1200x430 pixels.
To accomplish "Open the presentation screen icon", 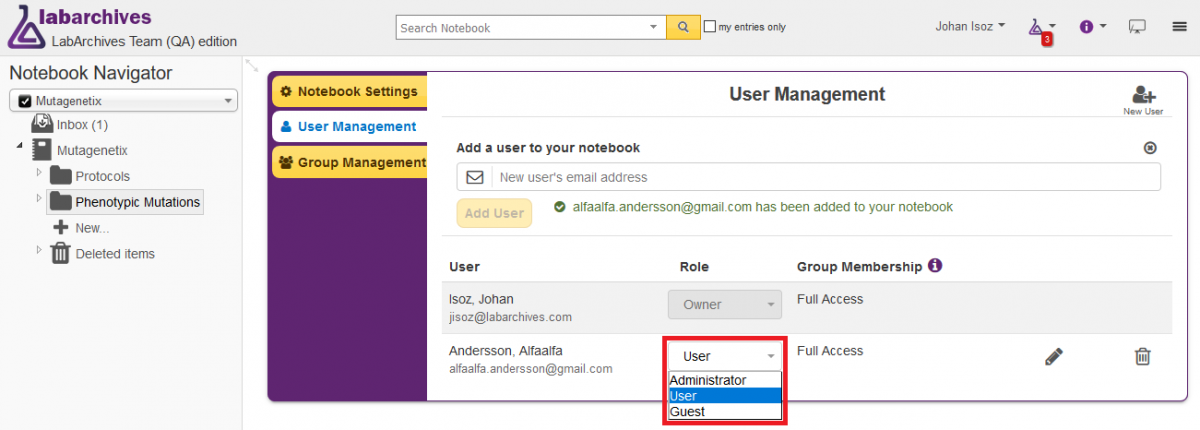I will pyautogui.click(x=1137, y=27).
